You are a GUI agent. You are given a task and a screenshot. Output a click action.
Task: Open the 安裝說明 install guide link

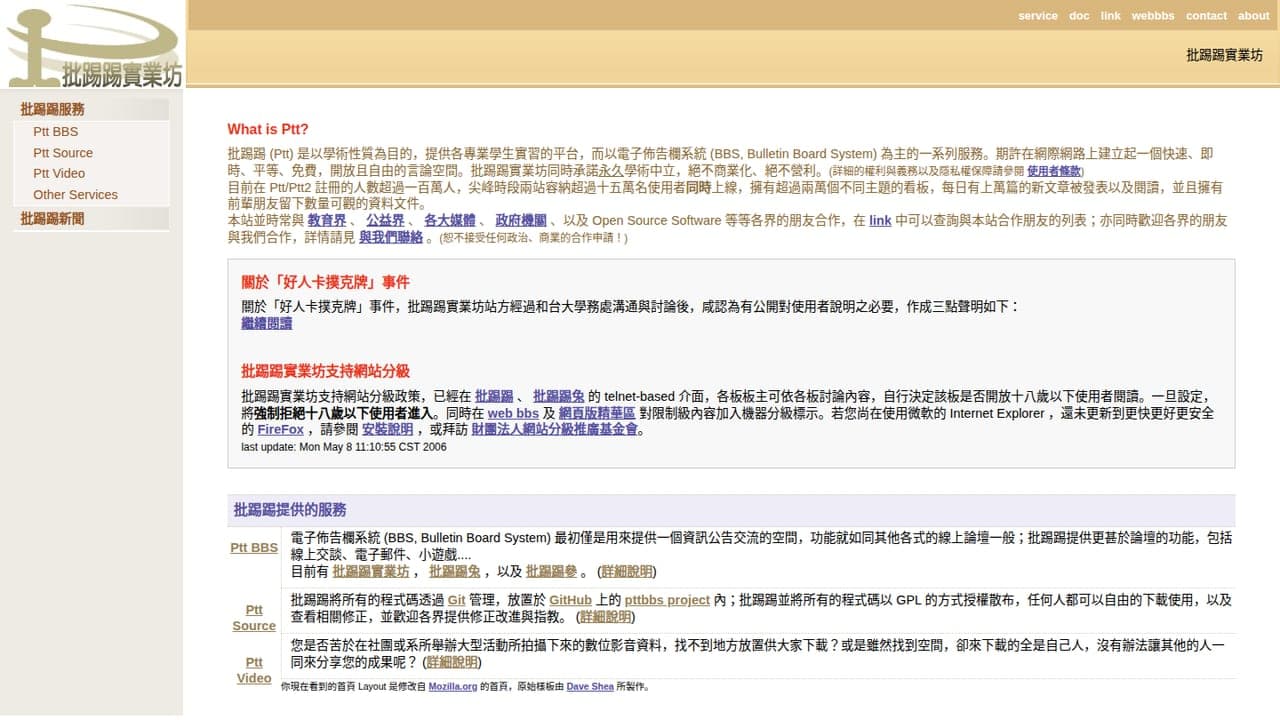[x=387, y=430]
